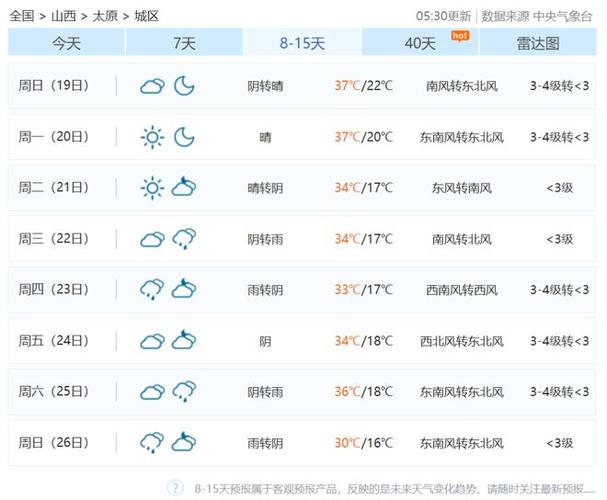Click the 东风转南风 wind text
The height and width of the screenshot is (500, 607).
tap(462, 188)
